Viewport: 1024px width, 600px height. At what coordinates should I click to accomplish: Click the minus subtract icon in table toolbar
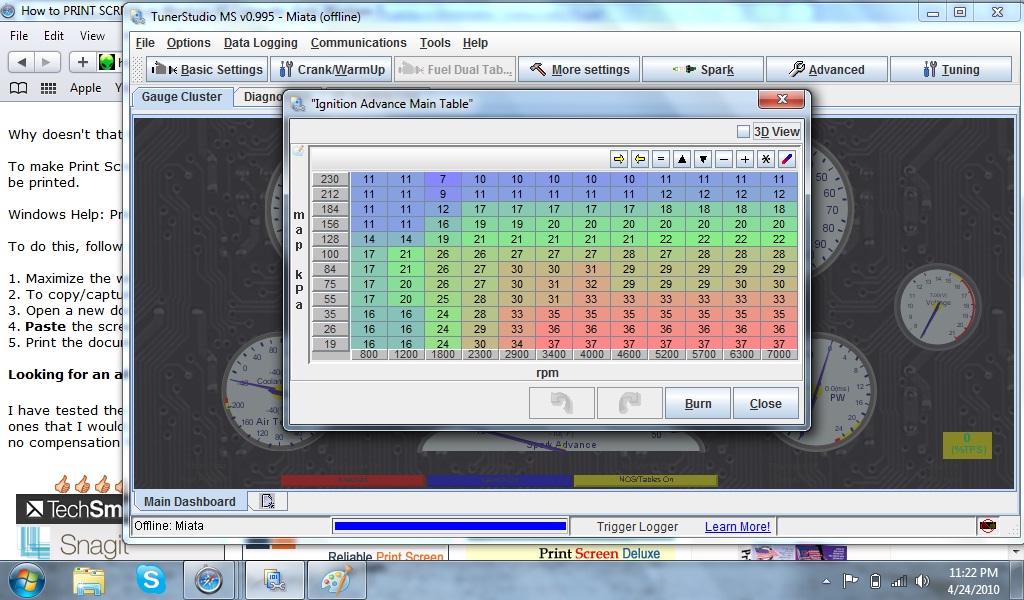(x=724, y=159)
